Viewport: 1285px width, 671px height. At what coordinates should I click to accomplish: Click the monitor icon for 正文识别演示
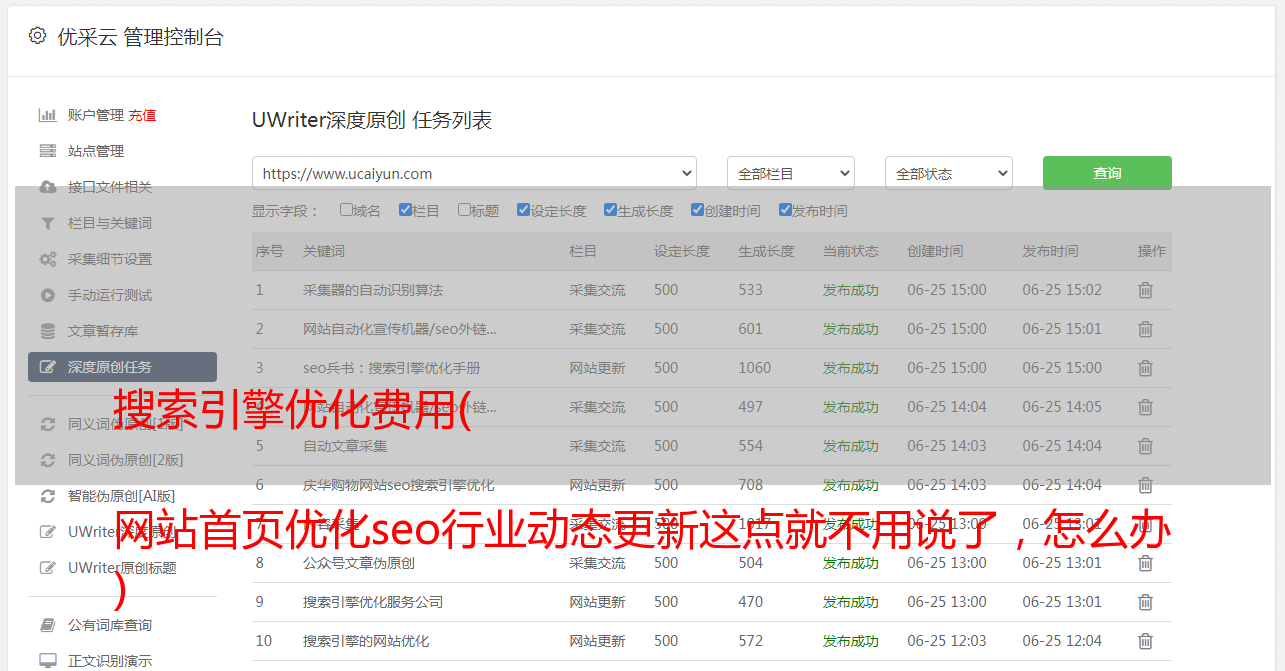pyautogui.click(x=47, y=661)
